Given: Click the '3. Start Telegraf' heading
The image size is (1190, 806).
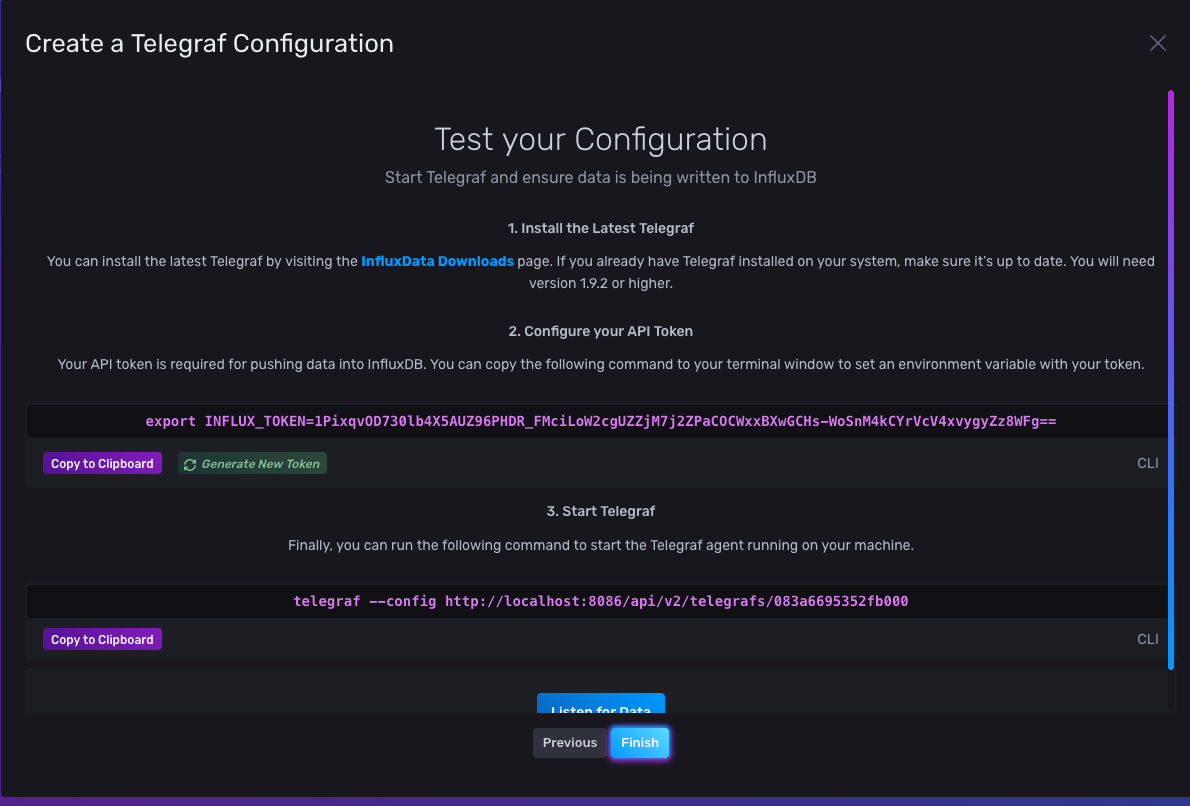Looking at the screenshot, I should (x=600, y=512).
